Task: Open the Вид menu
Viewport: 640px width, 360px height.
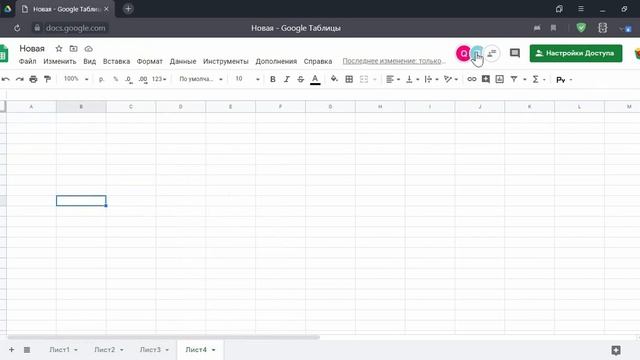Action: pos(89,61)
